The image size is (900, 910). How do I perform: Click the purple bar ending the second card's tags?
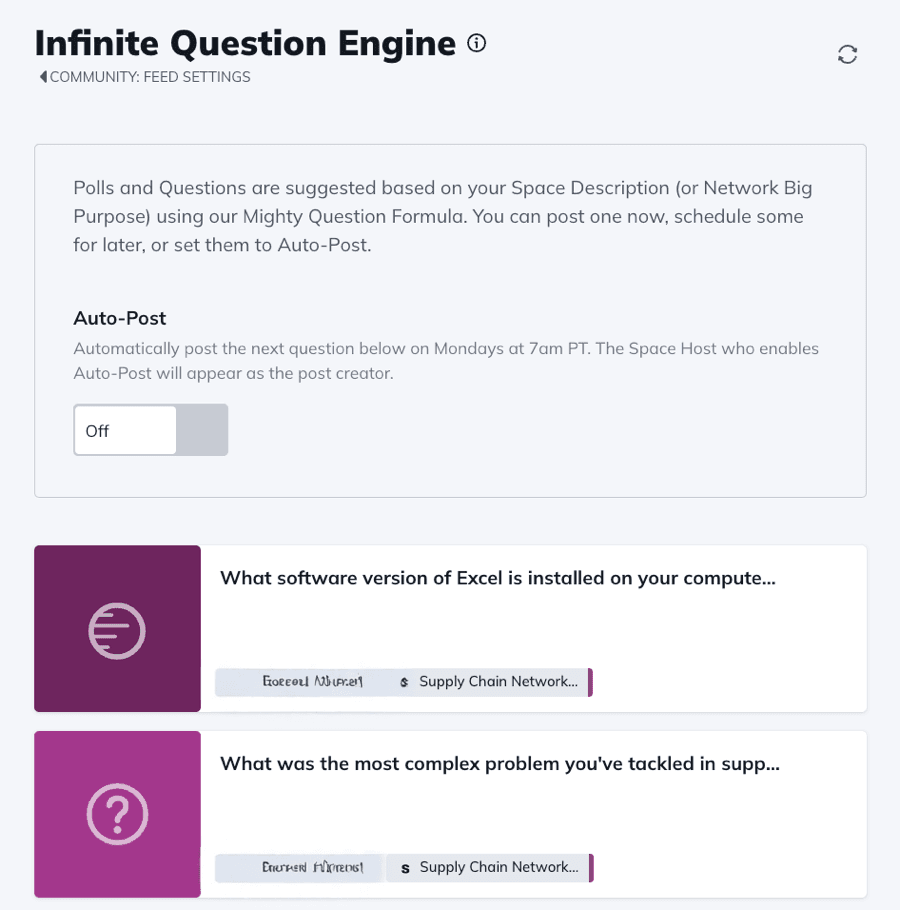(591, 868)
